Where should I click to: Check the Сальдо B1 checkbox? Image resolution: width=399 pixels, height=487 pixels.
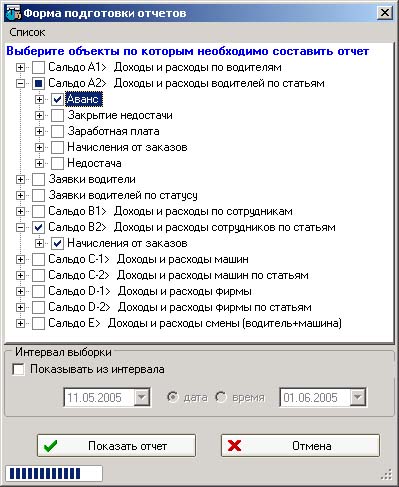tap(39, 211)
